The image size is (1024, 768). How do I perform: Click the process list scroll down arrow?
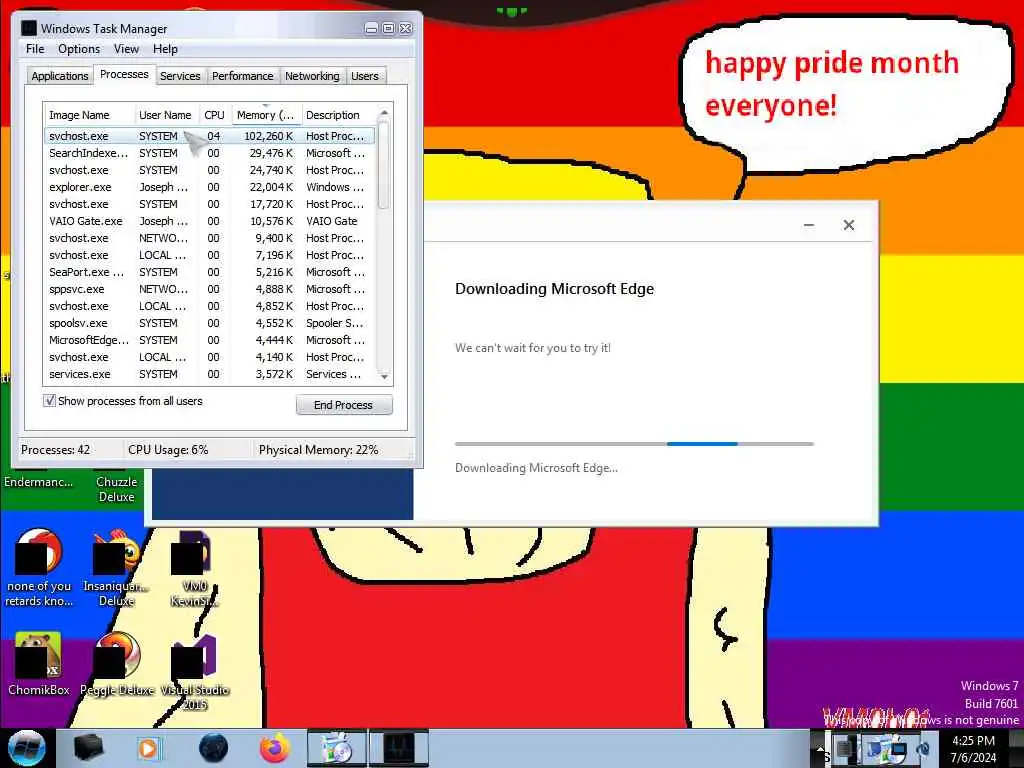point(384,376)
